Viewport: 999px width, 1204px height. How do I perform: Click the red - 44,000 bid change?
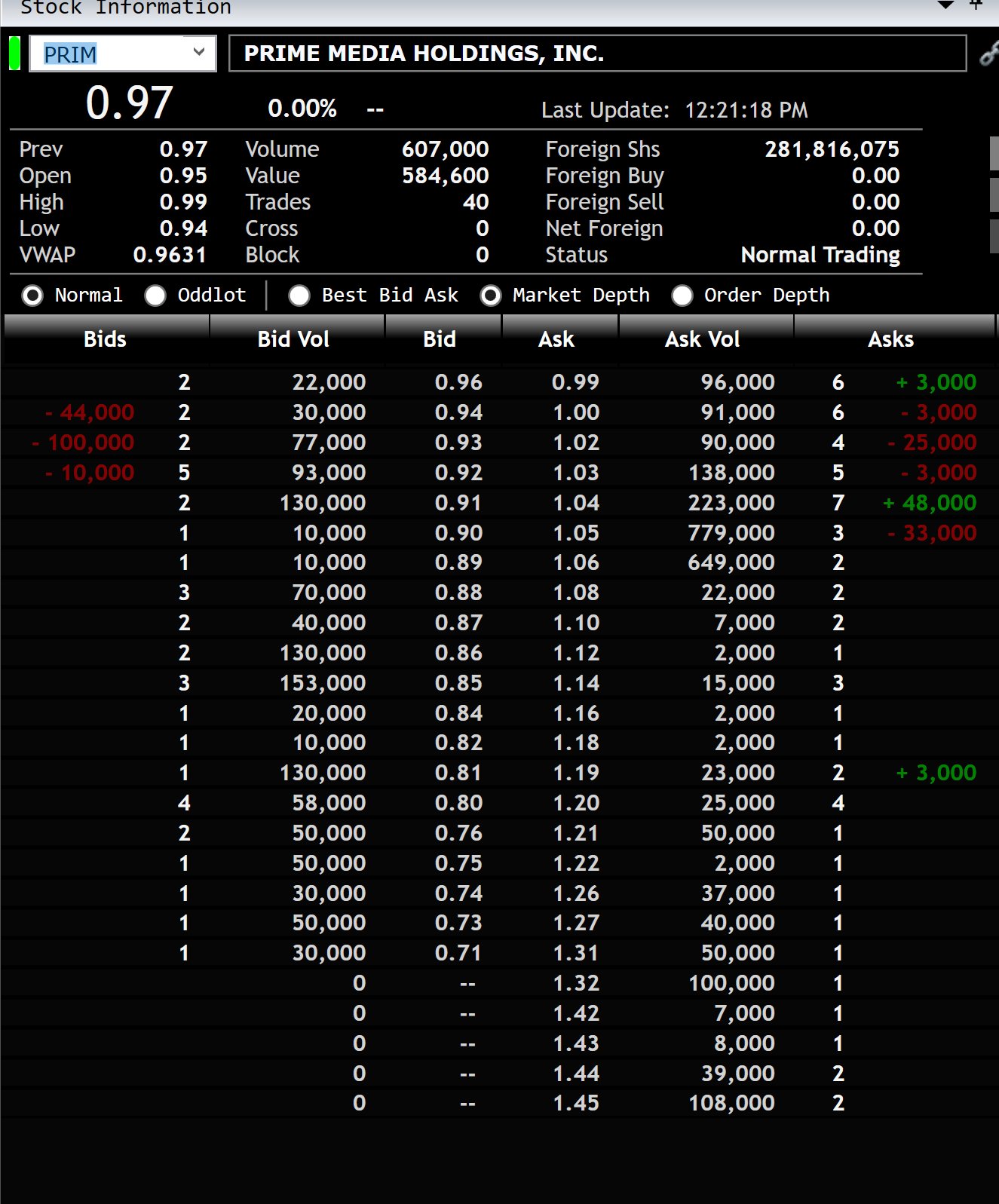click(x=90, y=412)
